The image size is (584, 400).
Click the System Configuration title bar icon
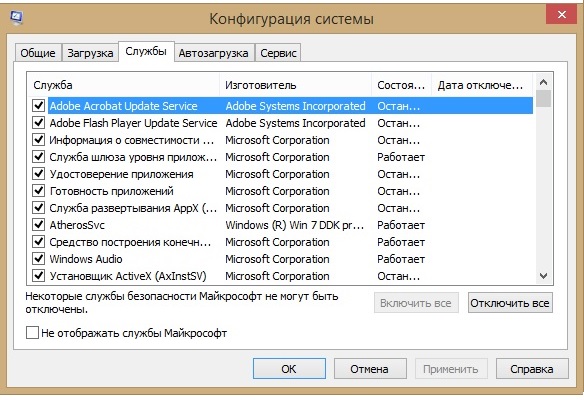[x=16, y=18]
